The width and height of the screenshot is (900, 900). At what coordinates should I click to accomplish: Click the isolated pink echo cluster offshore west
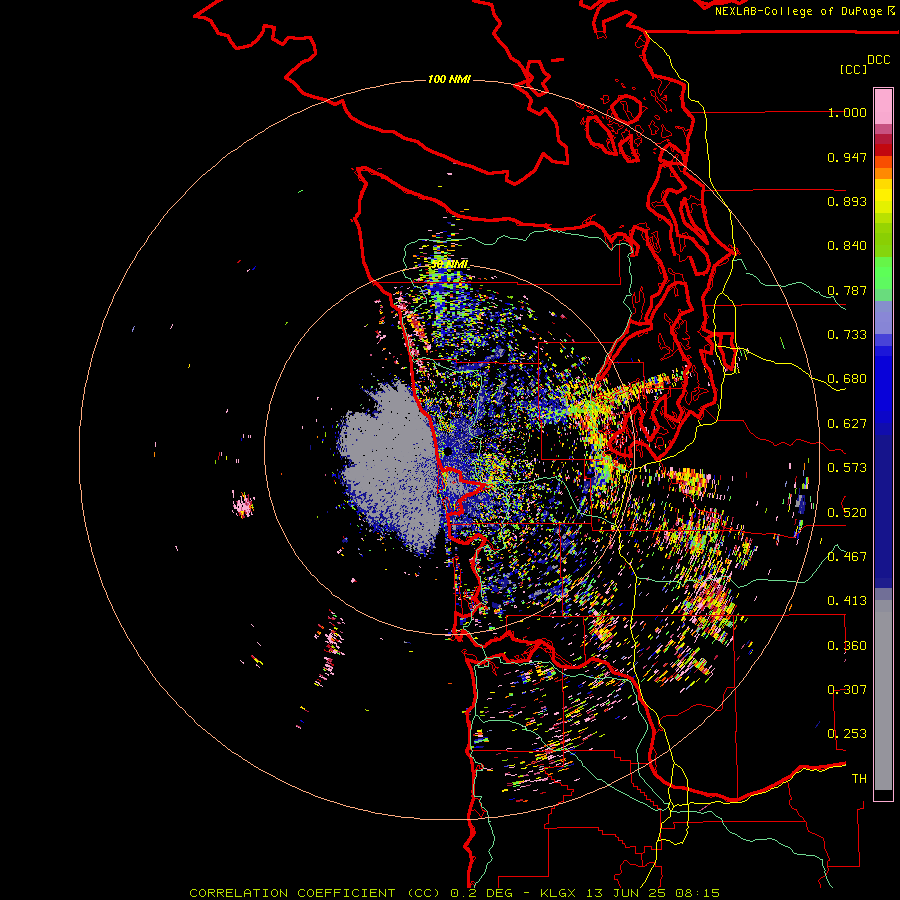coord(243,505)
